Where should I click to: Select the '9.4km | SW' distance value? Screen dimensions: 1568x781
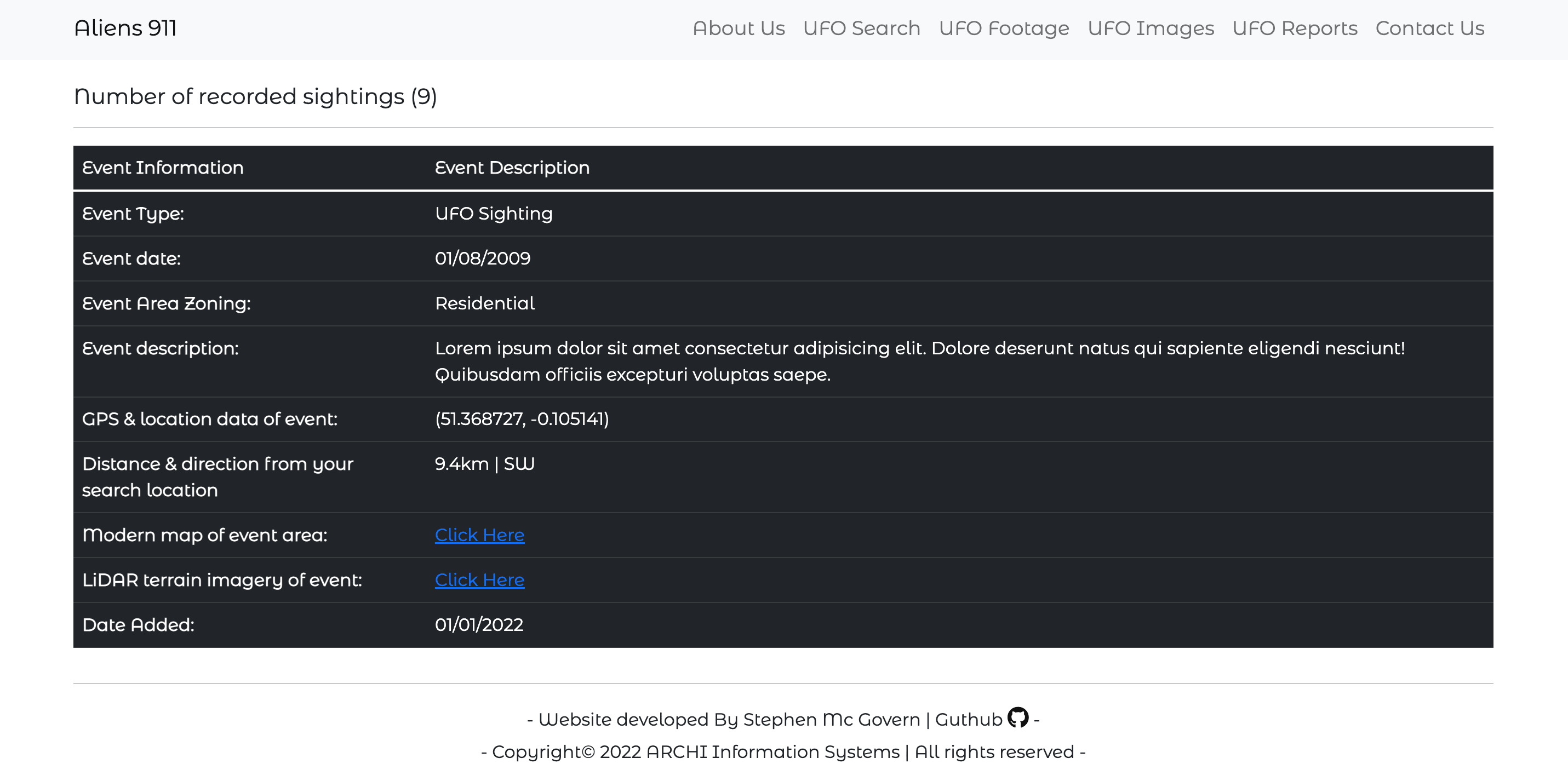point(484,464)
